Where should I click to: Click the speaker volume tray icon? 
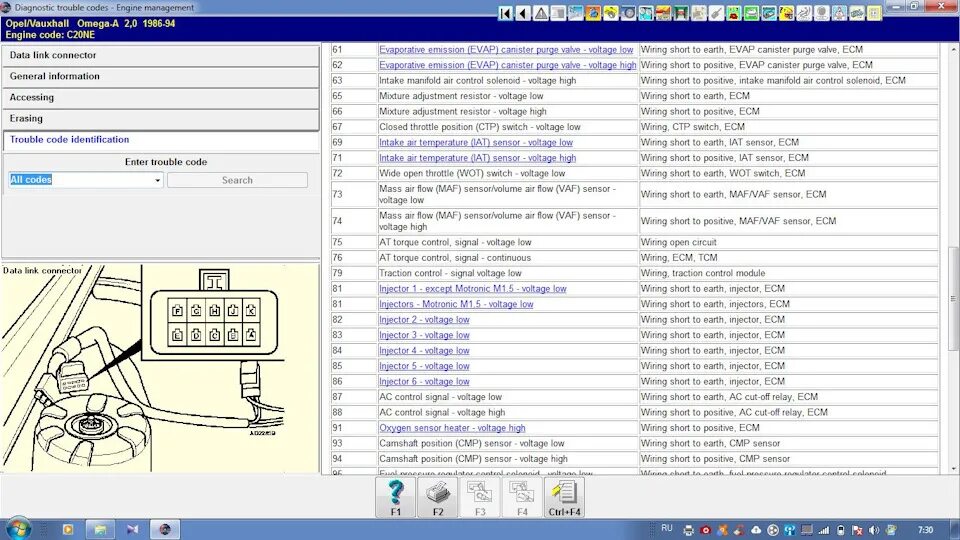(x=874, y=530)
